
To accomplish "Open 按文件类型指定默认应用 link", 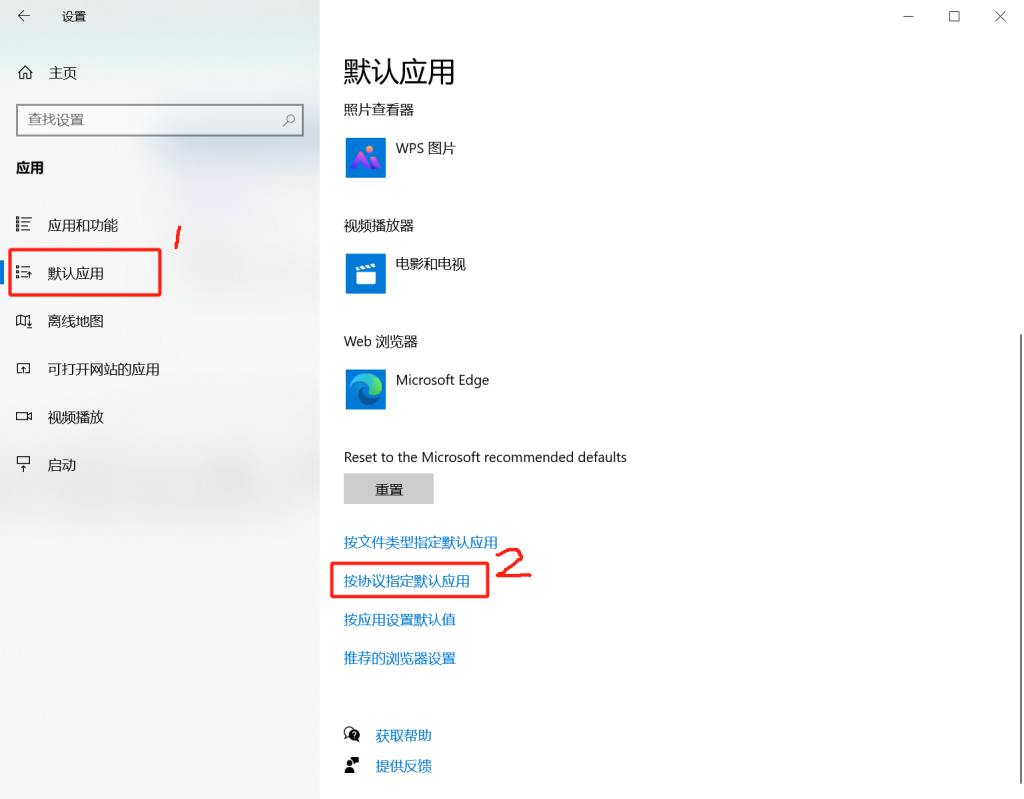I will 420,542.
